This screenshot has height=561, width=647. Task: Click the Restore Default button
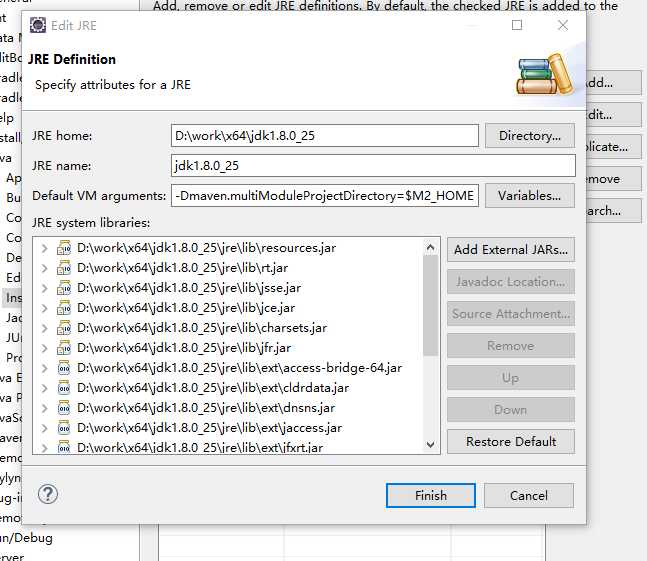pyautogui.click(x=511, y=442)
